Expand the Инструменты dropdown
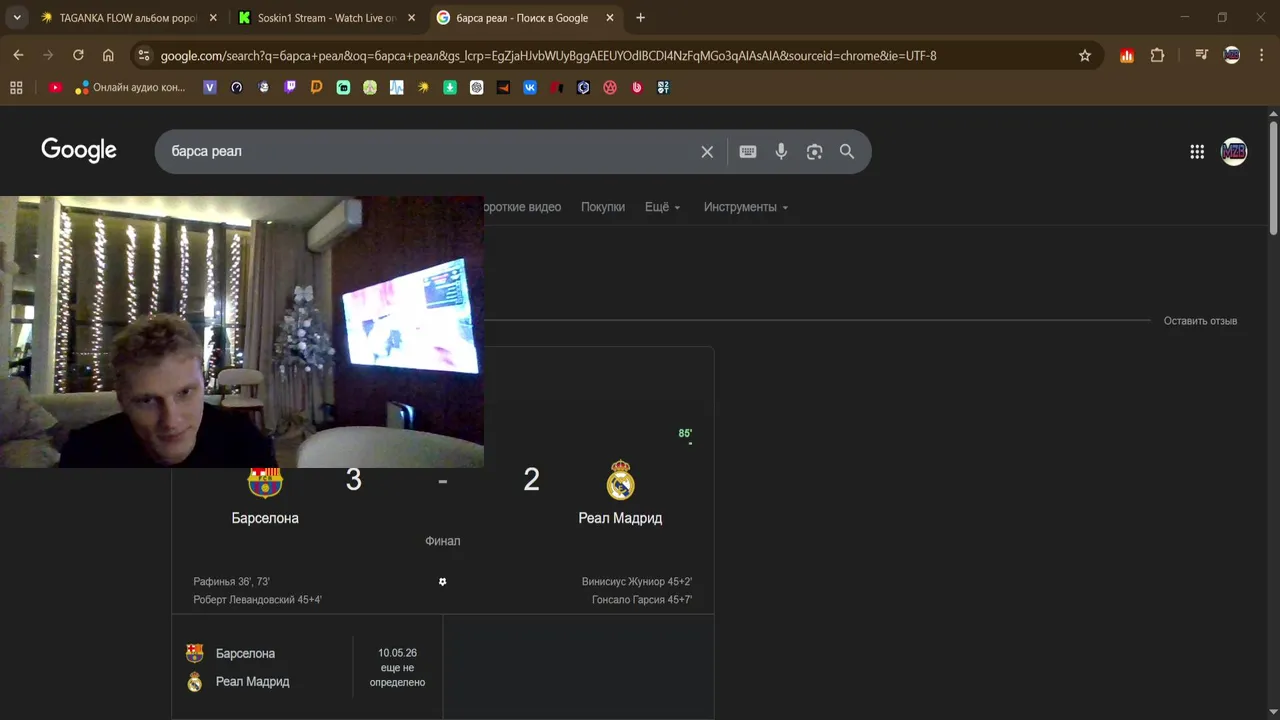The width and height of the screenshot is (1280, 720). [x=746, y=207]
